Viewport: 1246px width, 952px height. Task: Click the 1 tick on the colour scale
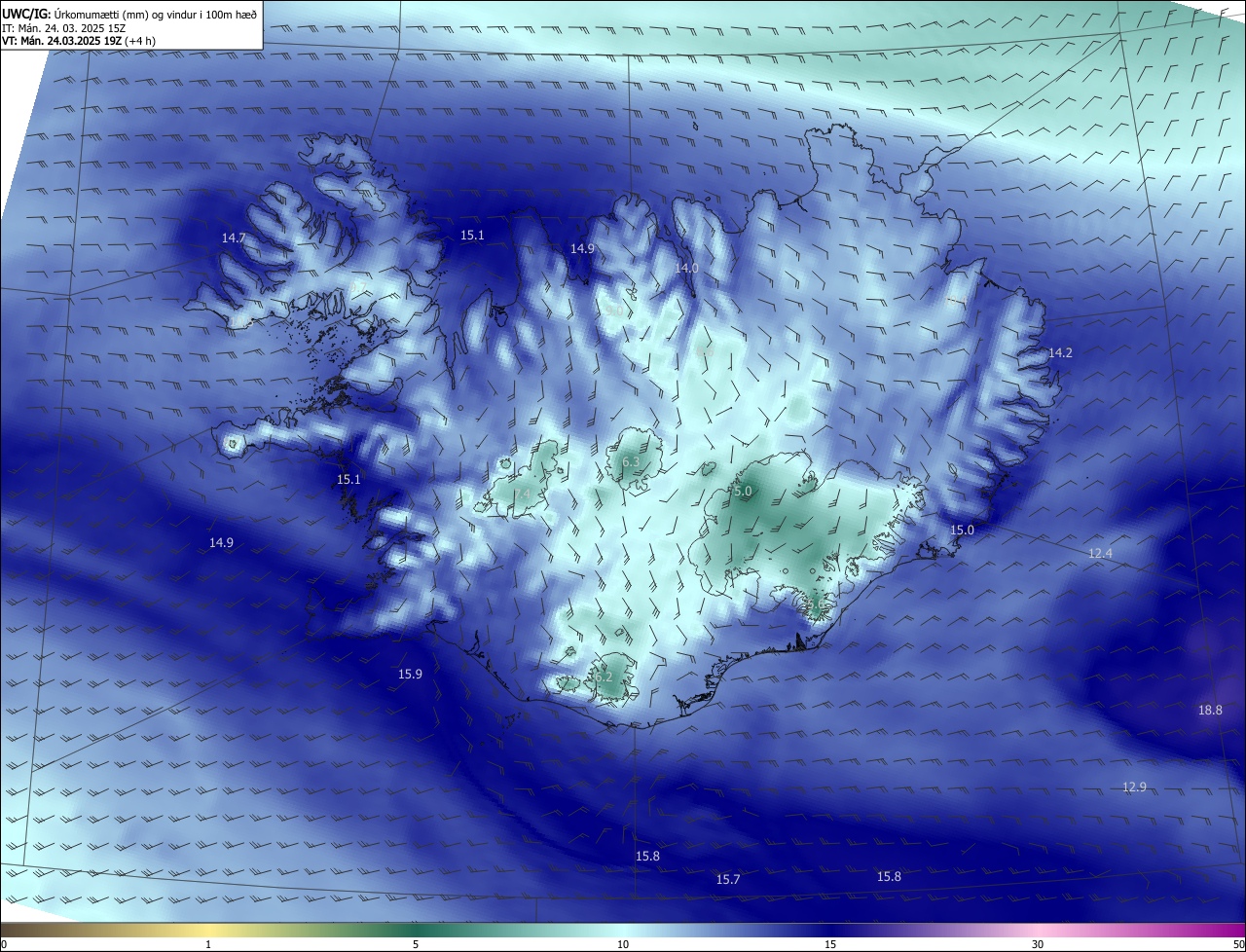(208, 944)
